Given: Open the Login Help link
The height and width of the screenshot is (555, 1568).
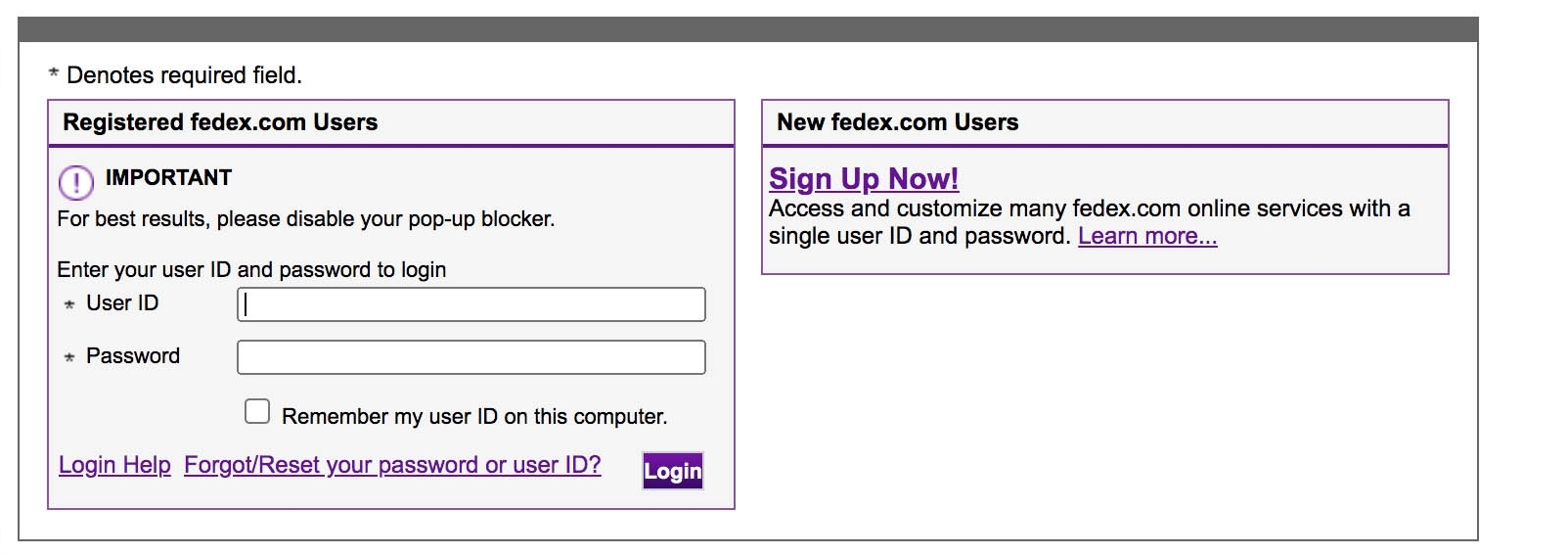Looking at the screenshot, I should 114,465.
